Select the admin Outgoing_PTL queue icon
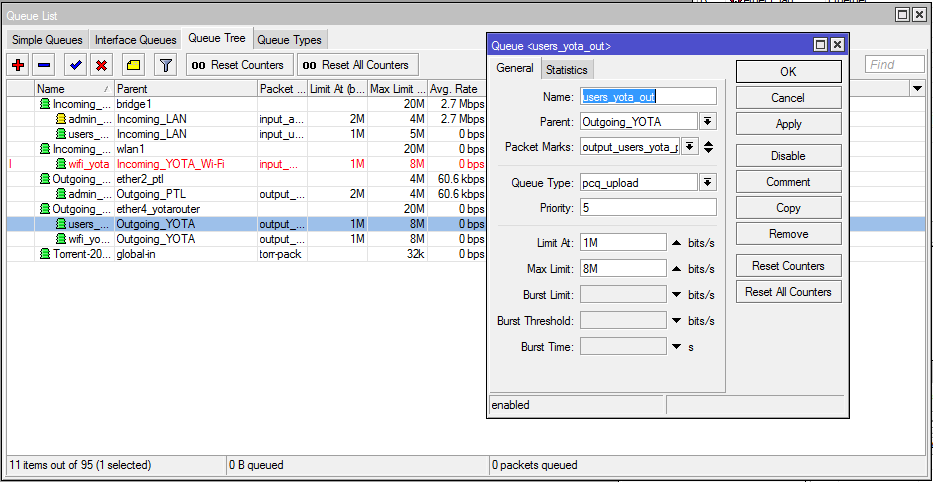The width and height of the screenshot is (933, 482). [61, 194]
